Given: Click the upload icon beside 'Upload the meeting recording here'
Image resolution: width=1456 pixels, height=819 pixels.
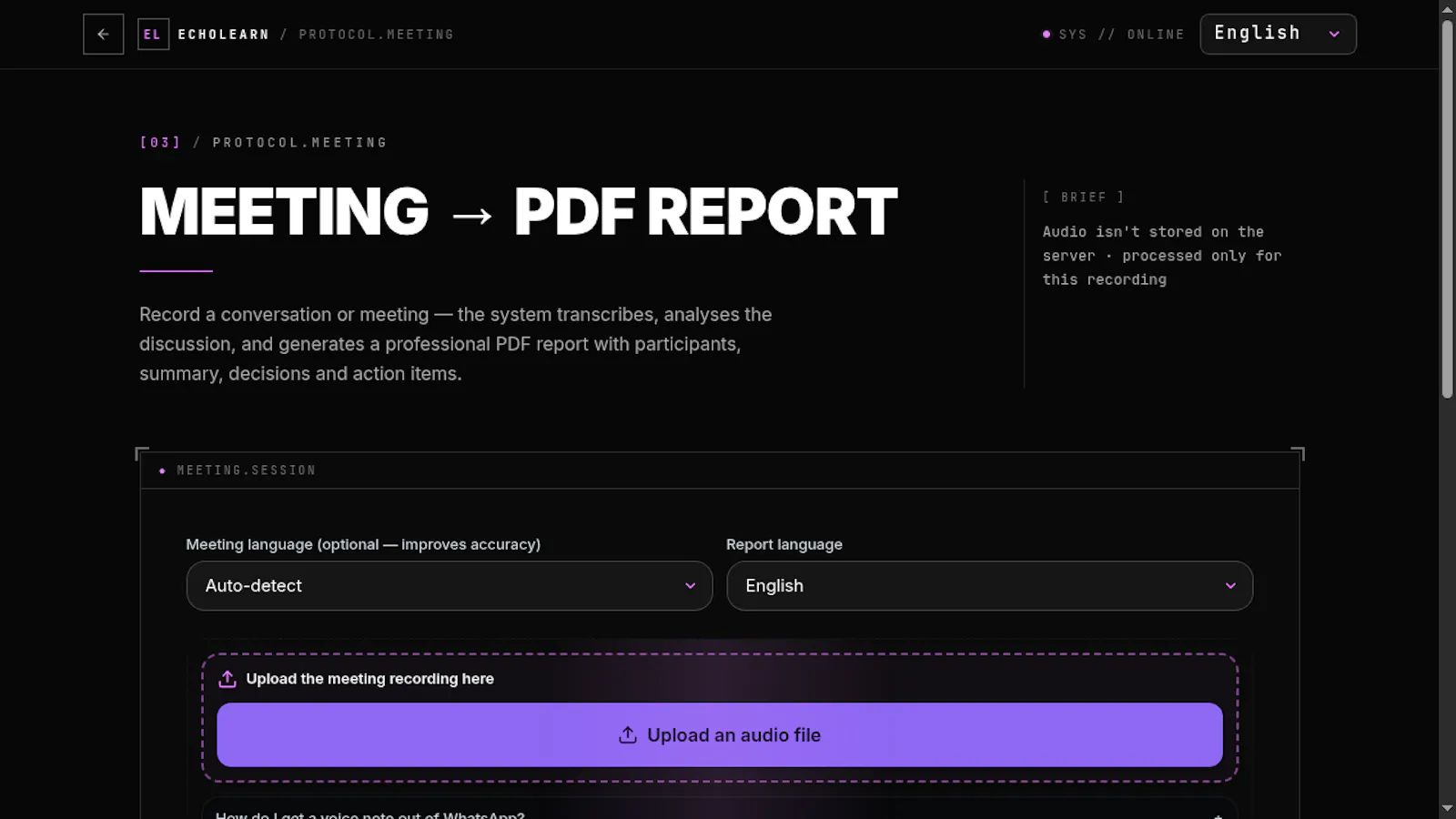Looking at the screenshot, I should 227,679.
